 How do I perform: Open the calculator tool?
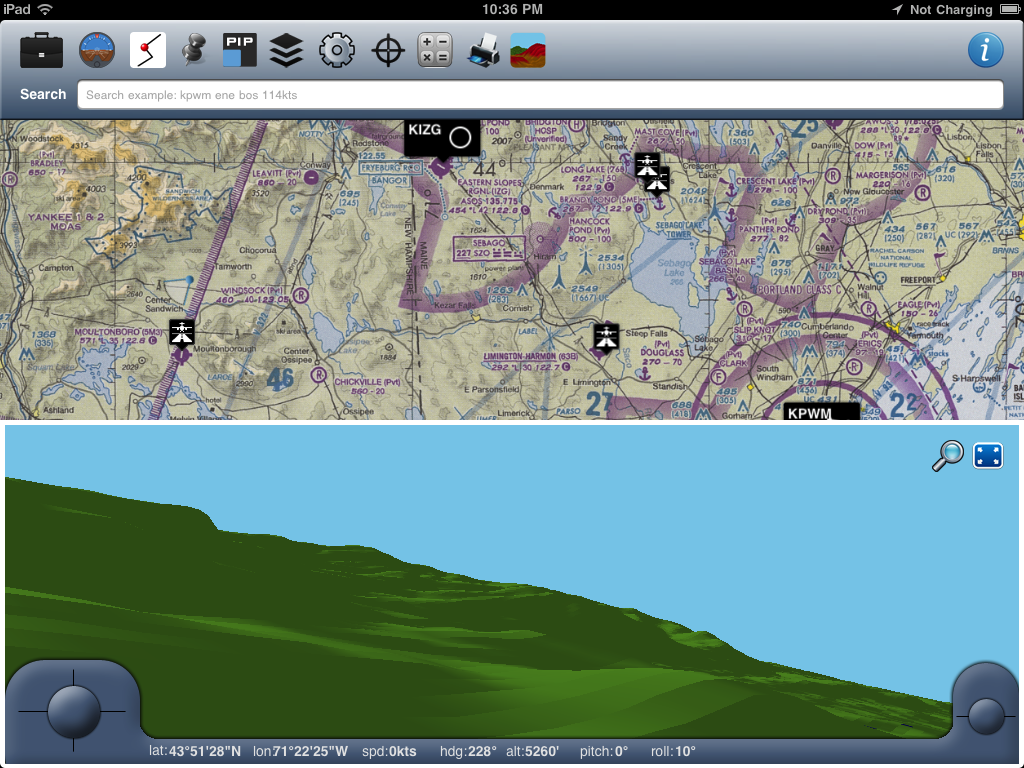pyautogui.click(x=435, y=50)
